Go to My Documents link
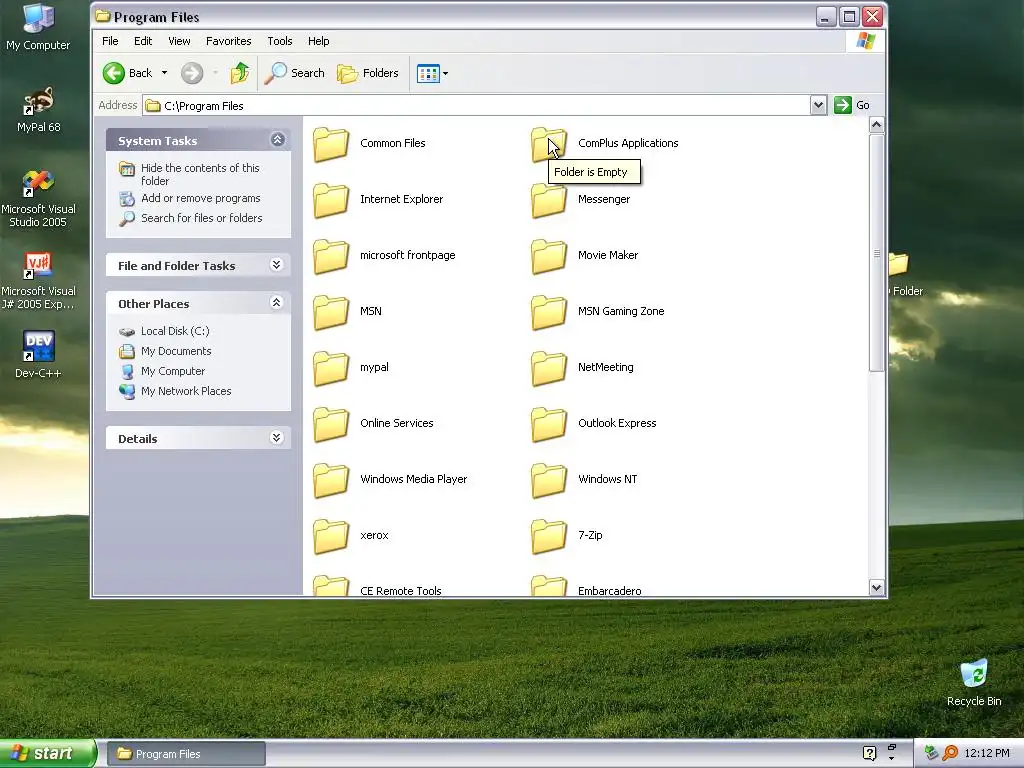1024x768 pixels. 176,351
